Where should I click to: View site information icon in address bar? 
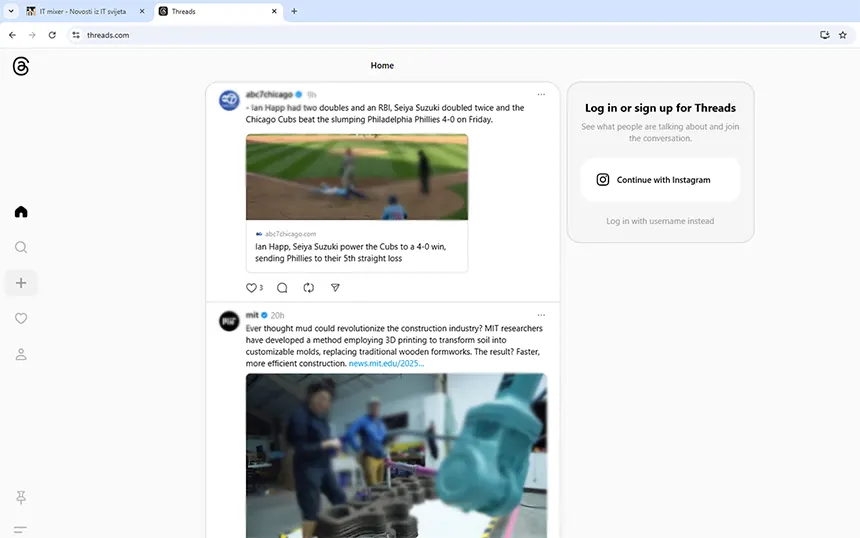[x=76, y=35]
